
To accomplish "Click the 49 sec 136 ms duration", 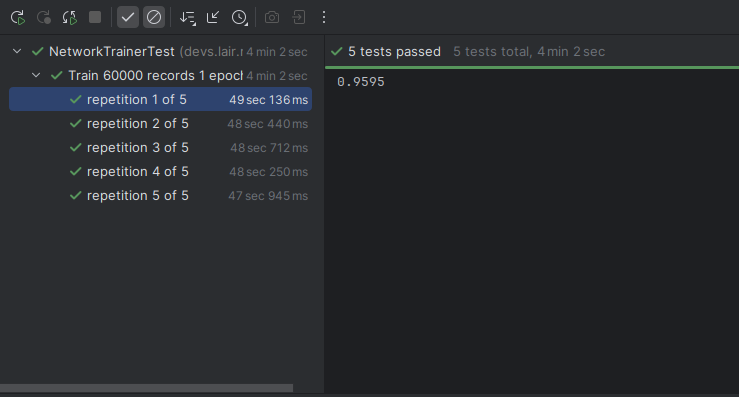I will tap(268, 99).
